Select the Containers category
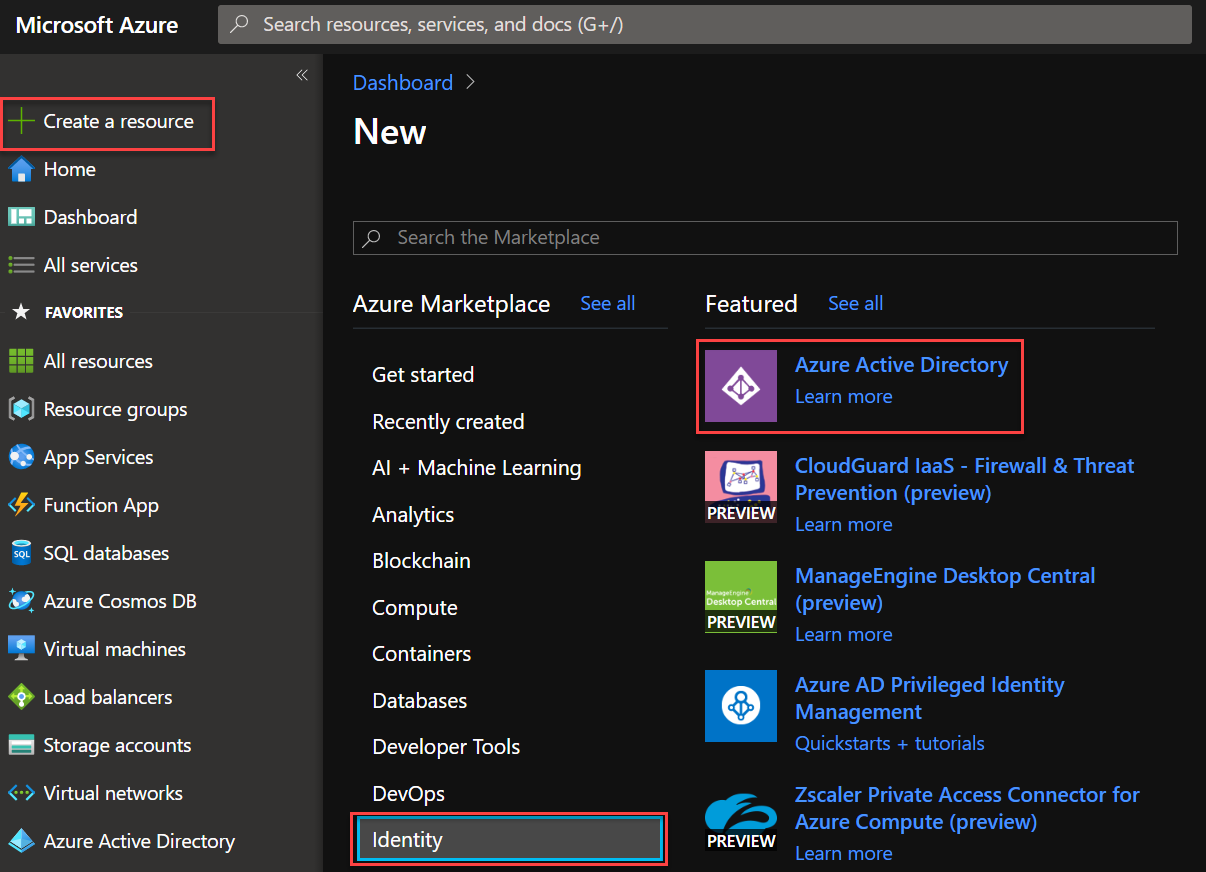Image resolution: width=1206 pixels, height=872 pixels. point(422,654)
